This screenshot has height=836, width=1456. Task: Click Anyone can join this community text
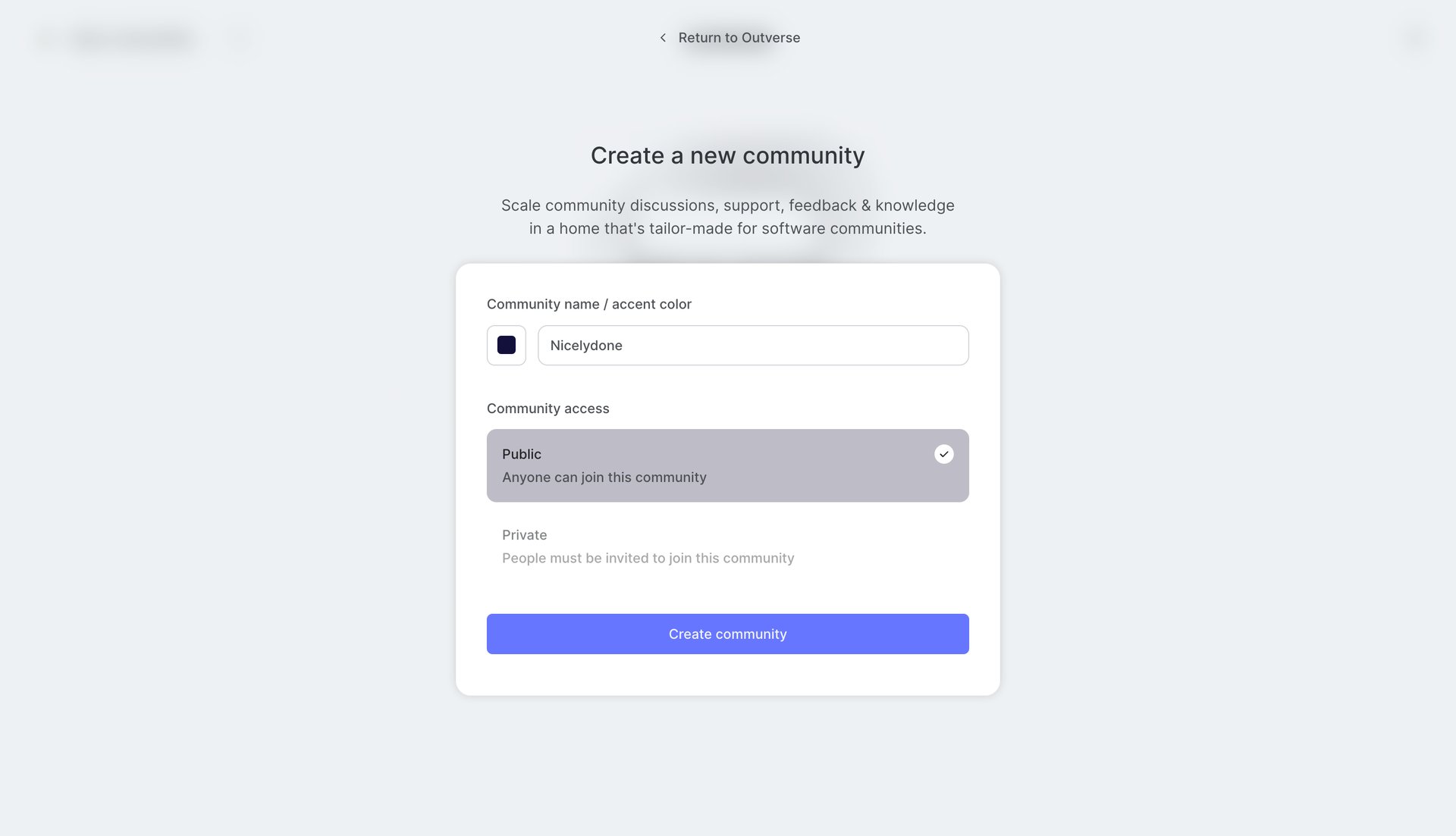pos(604,477)
